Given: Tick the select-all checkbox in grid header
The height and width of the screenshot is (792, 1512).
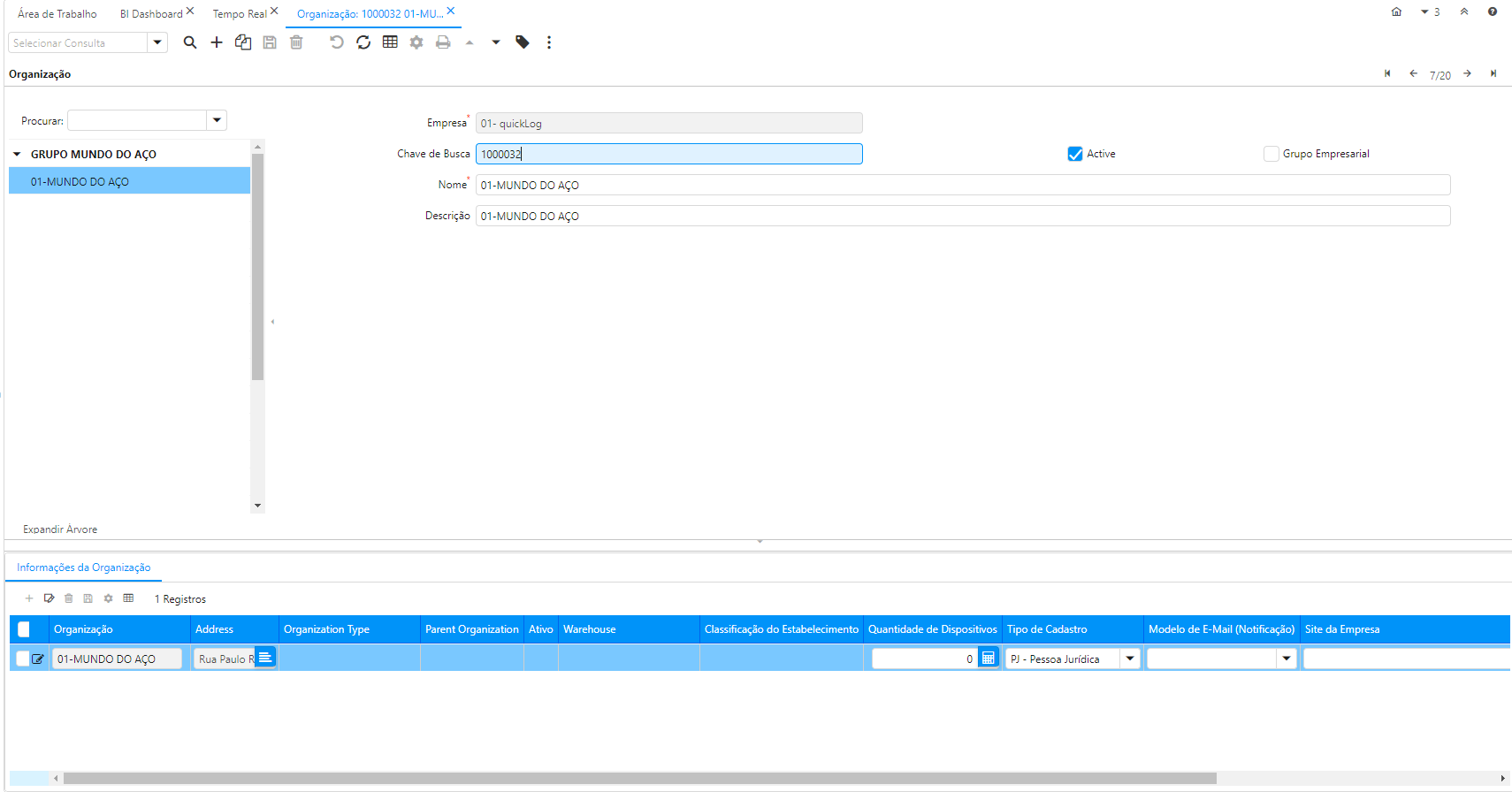Looking at the screenshot, I should [24, 629].
